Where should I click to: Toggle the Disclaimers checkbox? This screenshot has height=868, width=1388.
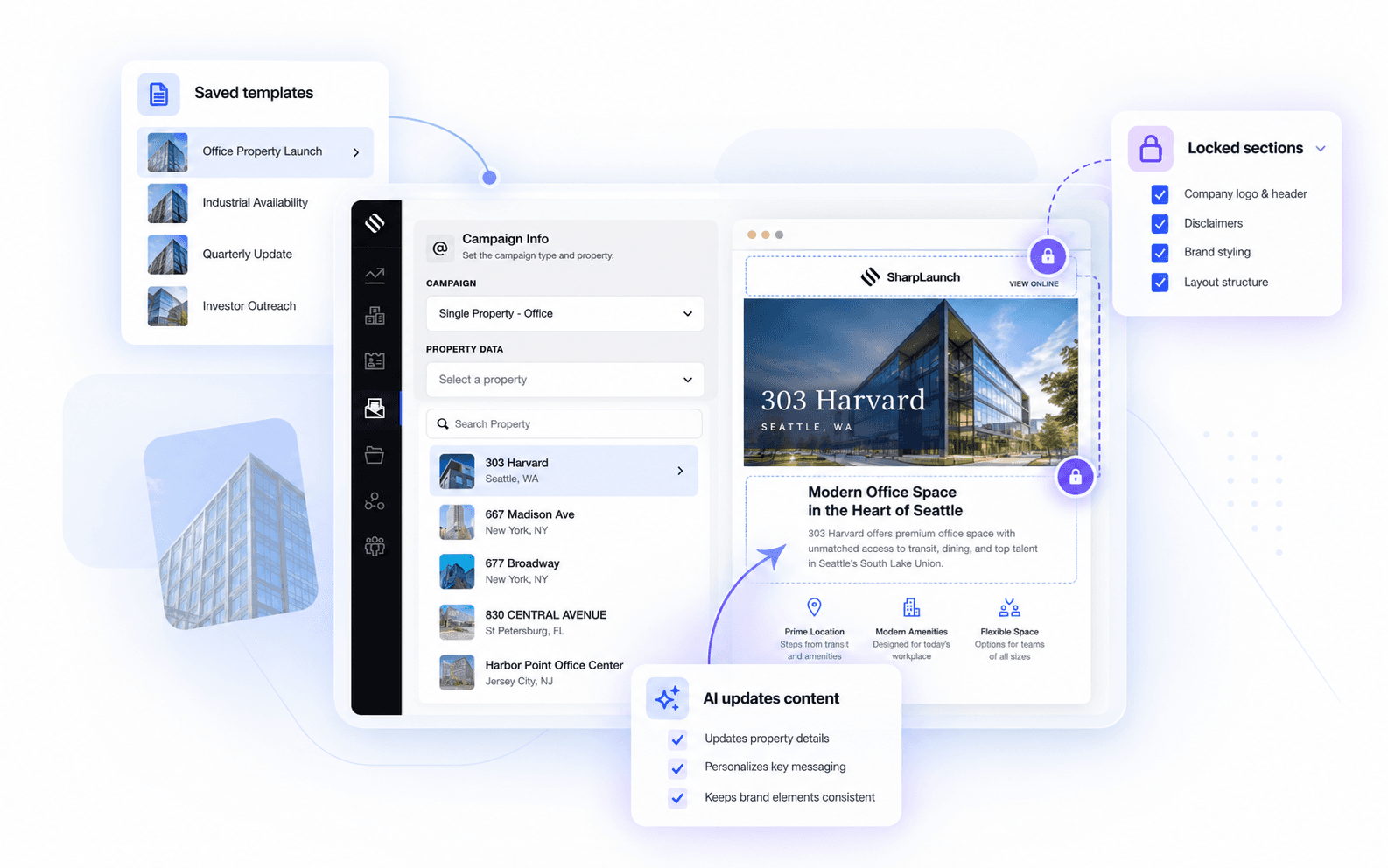1160,224
